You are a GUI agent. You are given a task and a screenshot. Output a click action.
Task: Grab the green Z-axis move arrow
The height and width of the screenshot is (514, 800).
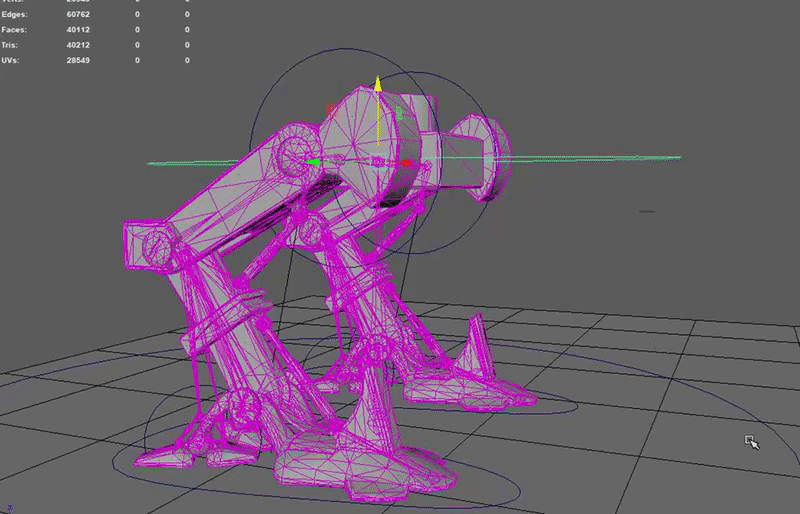click(x=313, y=163)
